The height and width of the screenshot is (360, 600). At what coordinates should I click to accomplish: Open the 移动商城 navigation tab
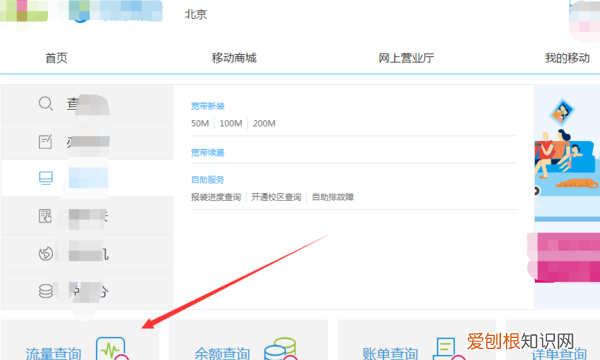coord(234,58)
